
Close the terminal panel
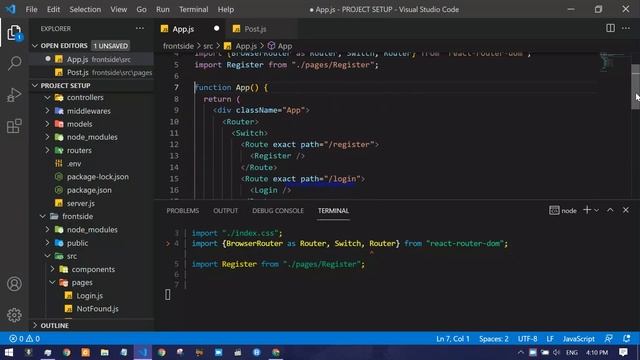(x=626, y=210)
